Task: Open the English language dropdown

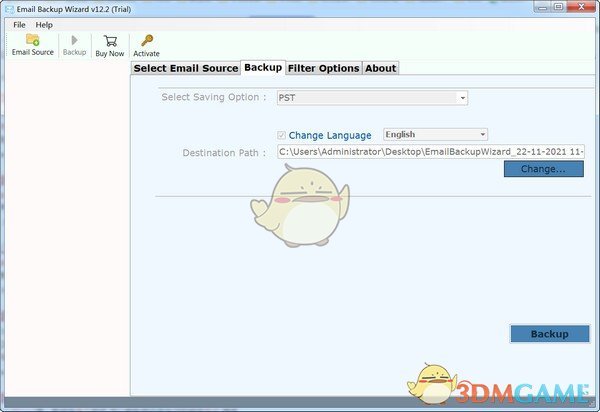Action: point(435,134)
